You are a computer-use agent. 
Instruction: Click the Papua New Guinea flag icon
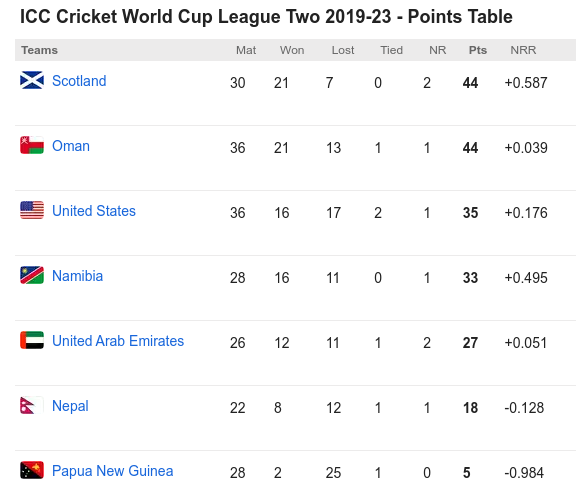coord(32,470)
